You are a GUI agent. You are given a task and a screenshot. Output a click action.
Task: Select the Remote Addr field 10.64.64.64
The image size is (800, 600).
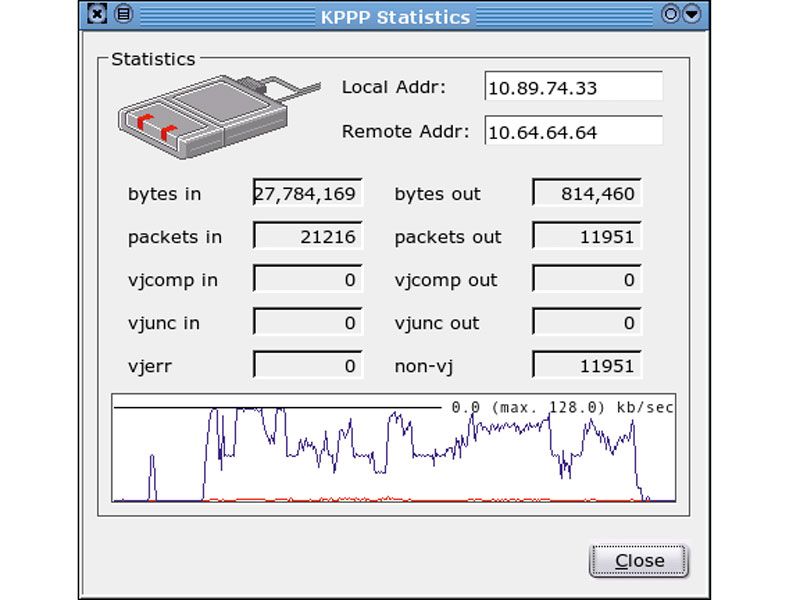573,131
